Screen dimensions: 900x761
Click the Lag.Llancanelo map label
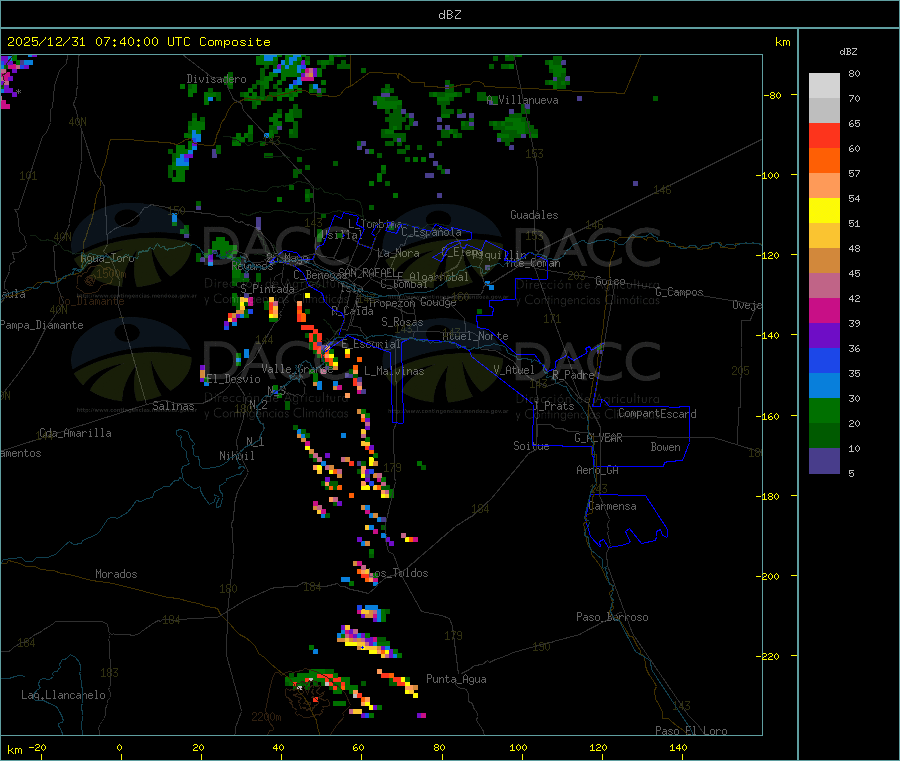(64, 695)
